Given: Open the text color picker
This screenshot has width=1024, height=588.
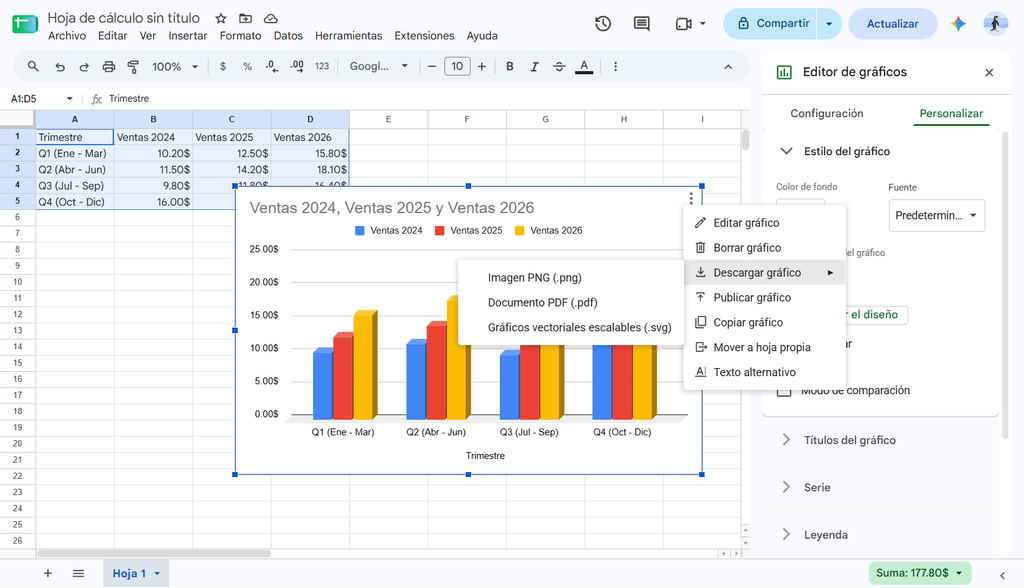Looking at the screenshot, I should tap(584, 67).
